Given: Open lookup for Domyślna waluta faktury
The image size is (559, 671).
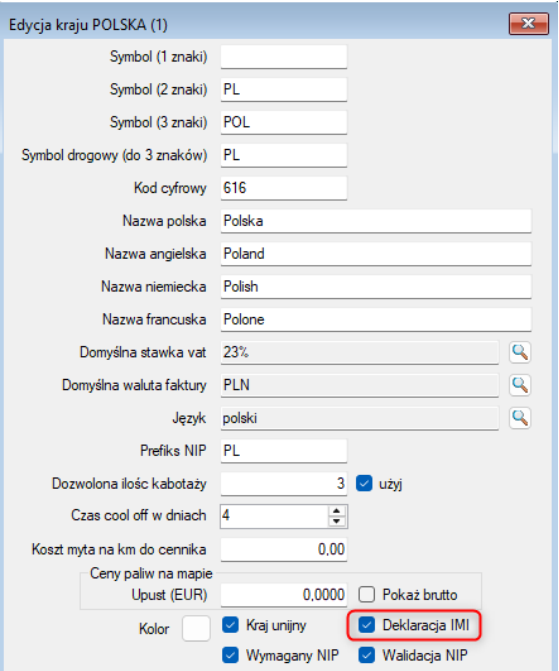Looking at the screenshot, I should (x=520, y=385).
